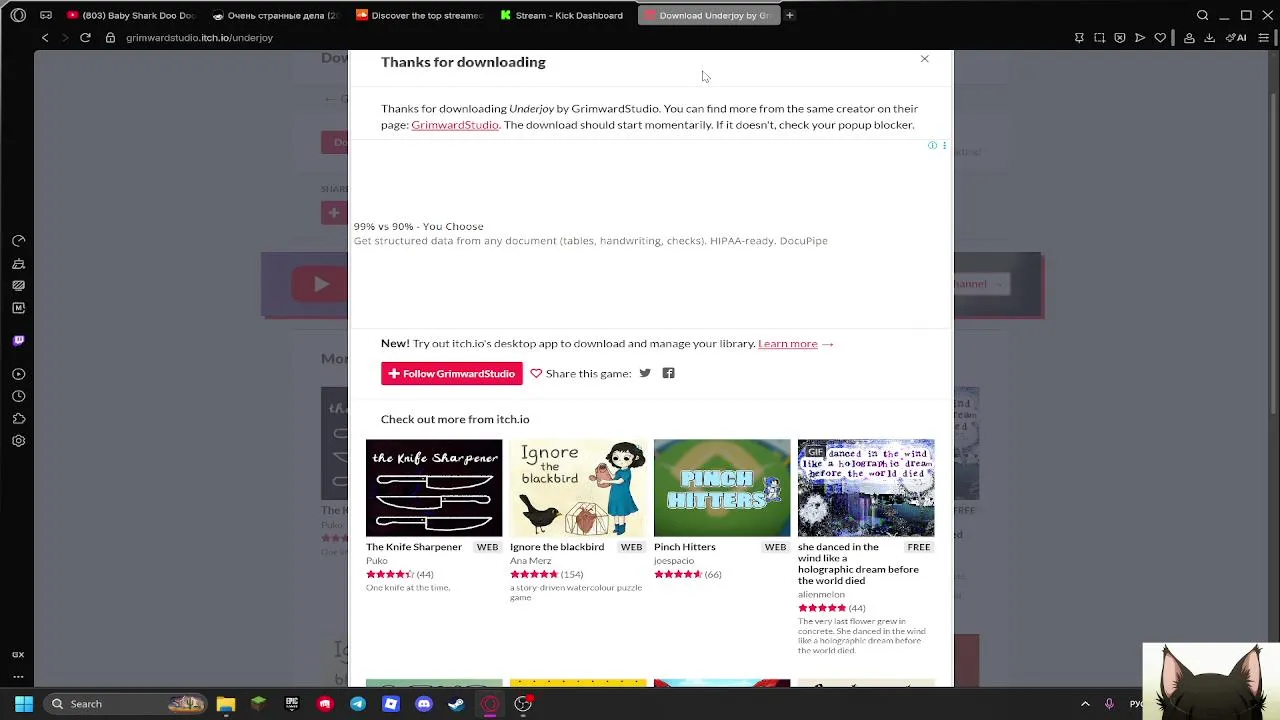Open Twitch in the sidebar
1280x720 pixels.
coord(18,341)
